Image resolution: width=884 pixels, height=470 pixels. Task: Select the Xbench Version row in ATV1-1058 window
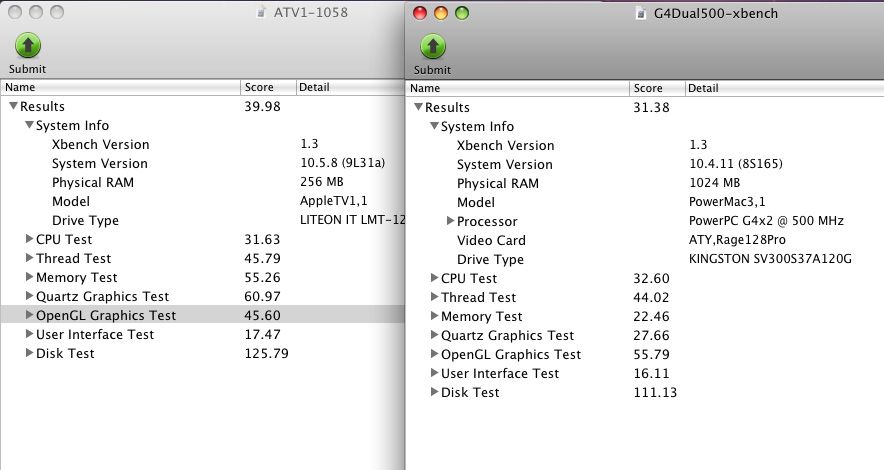click(x=202, y=144)
